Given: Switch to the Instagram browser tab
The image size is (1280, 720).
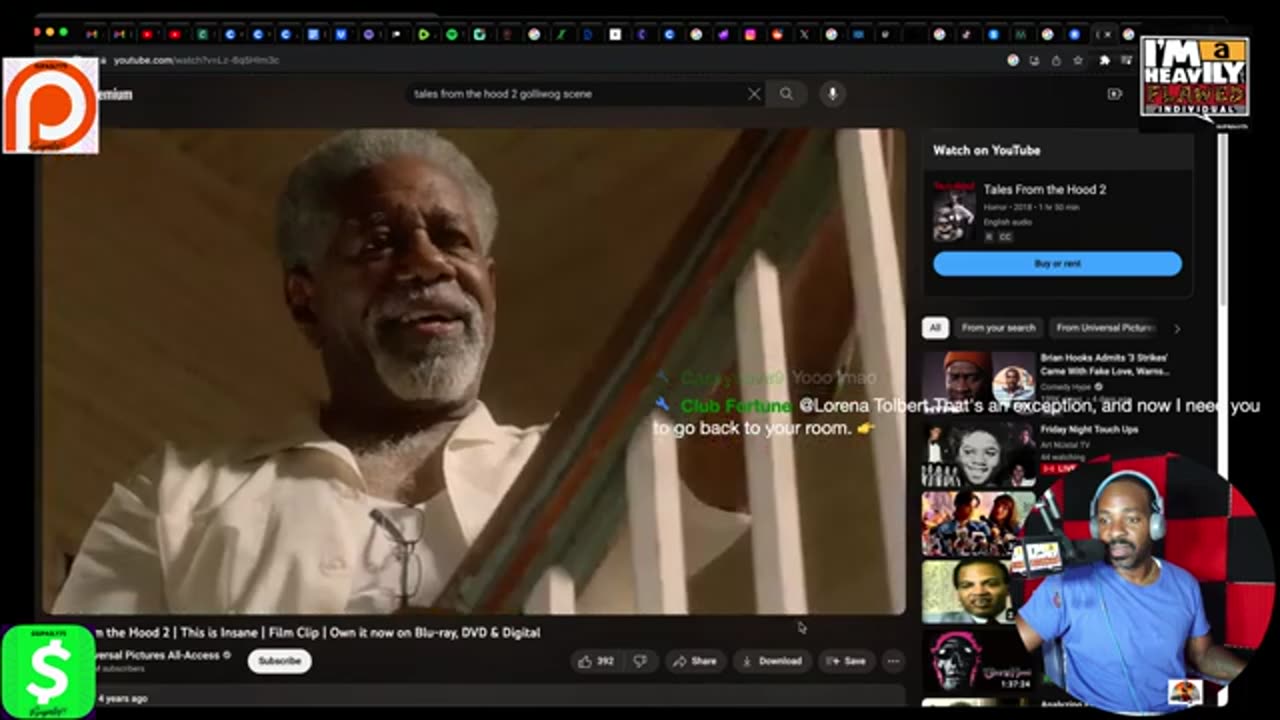Looking at the screenshot, I should pyautogui.click(x=750, y=34).
